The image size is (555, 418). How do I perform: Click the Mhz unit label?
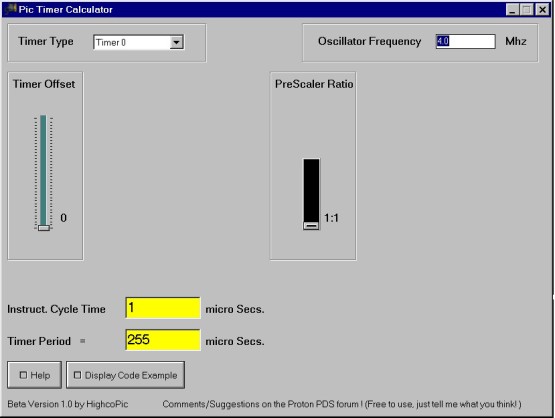[516, 41]
